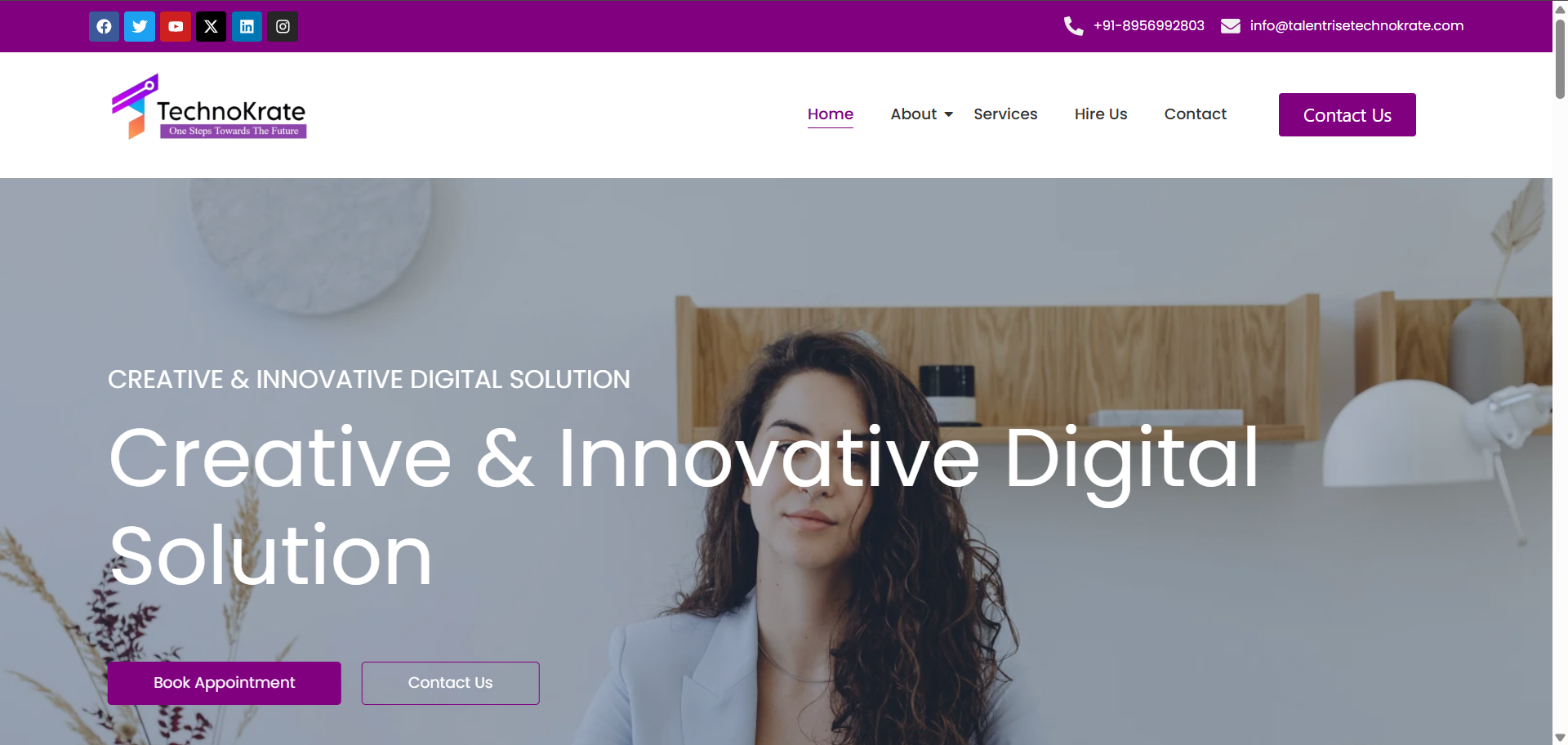Open the Contact nav menu item

click(1195, 114)
